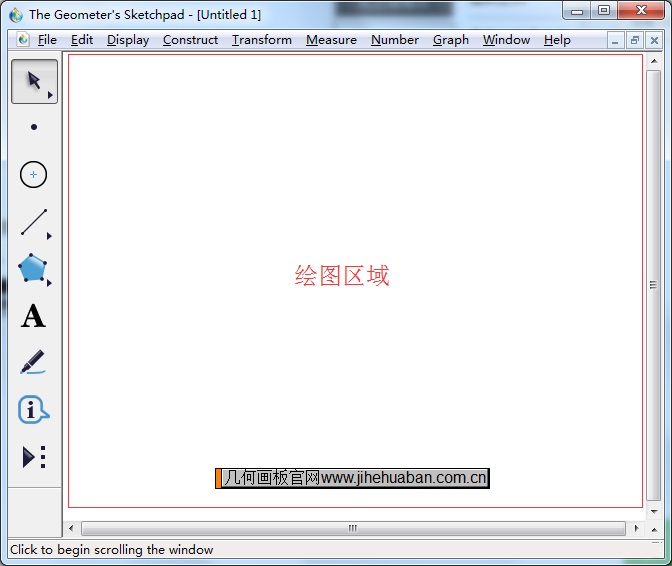Open the Measure menu
The image size is (672, 566).
(x=331, y=40)
